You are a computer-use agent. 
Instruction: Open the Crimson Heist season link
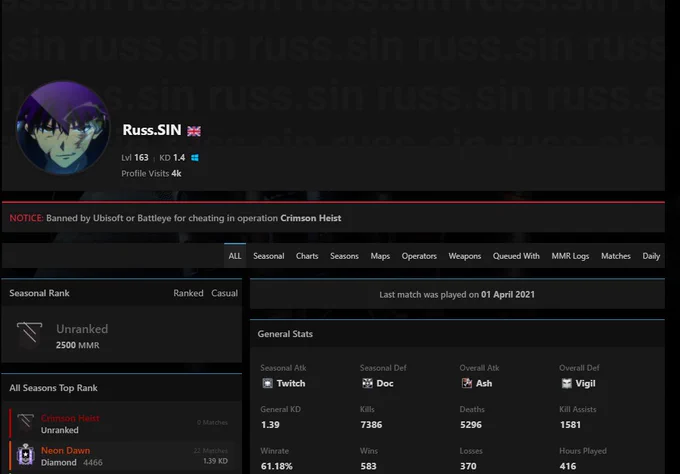70,418
